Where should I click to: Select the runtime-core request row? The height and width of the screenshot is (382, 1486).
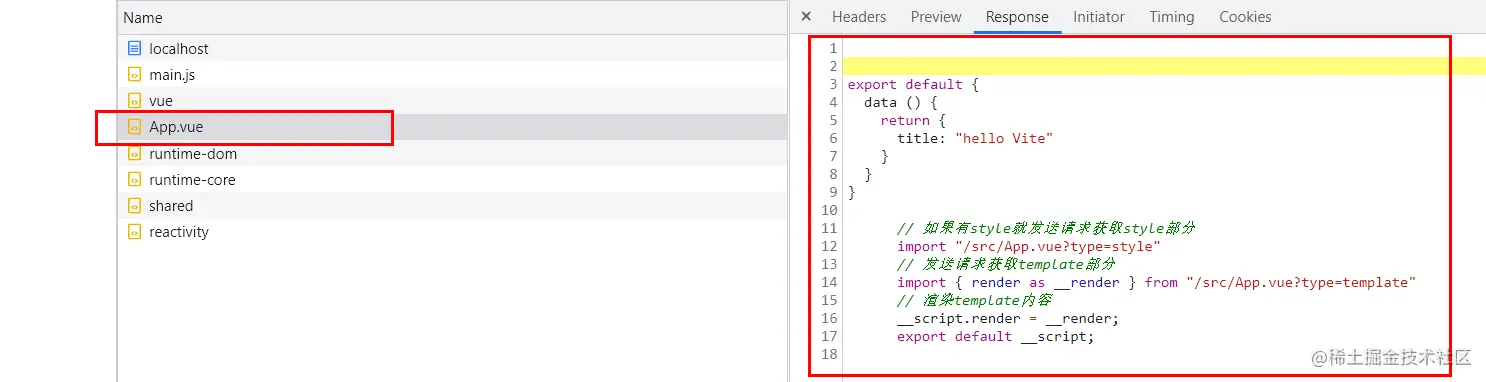(x=452, y=180)
